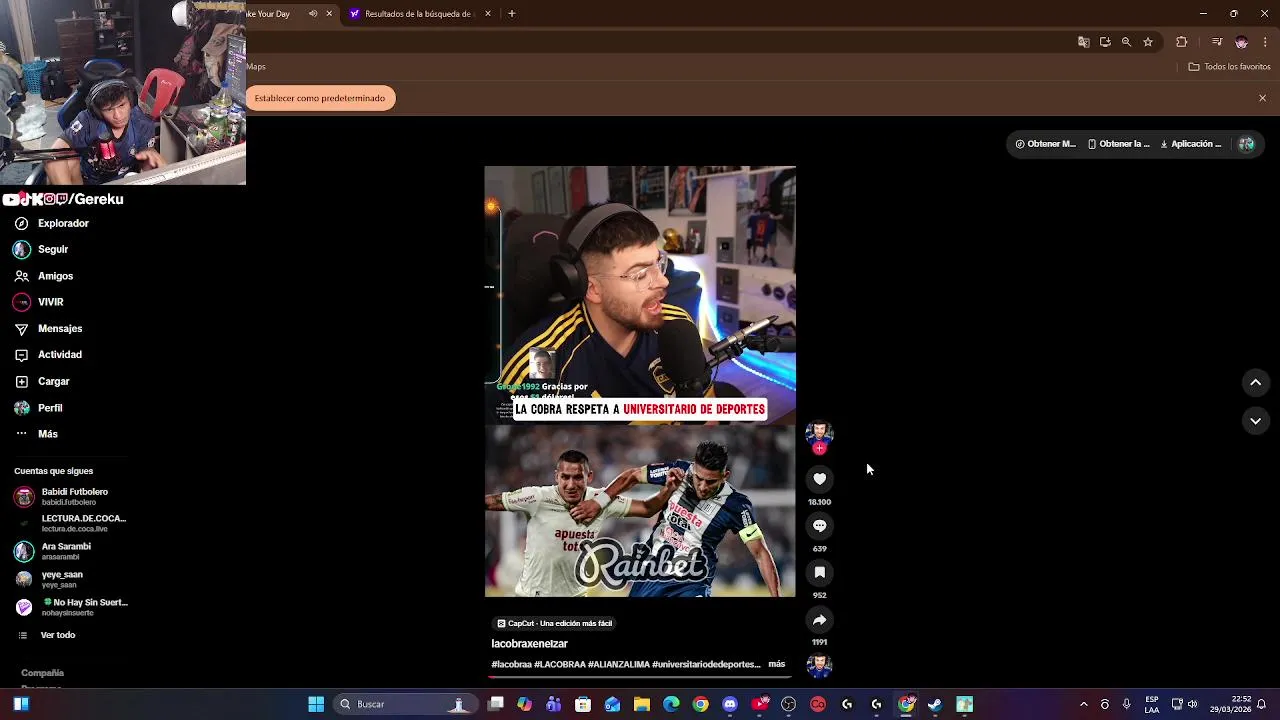Open the translate page icon in the address bar
Image resolution: width=1280 pixels, height=720 pixels.
point(1083,42)
